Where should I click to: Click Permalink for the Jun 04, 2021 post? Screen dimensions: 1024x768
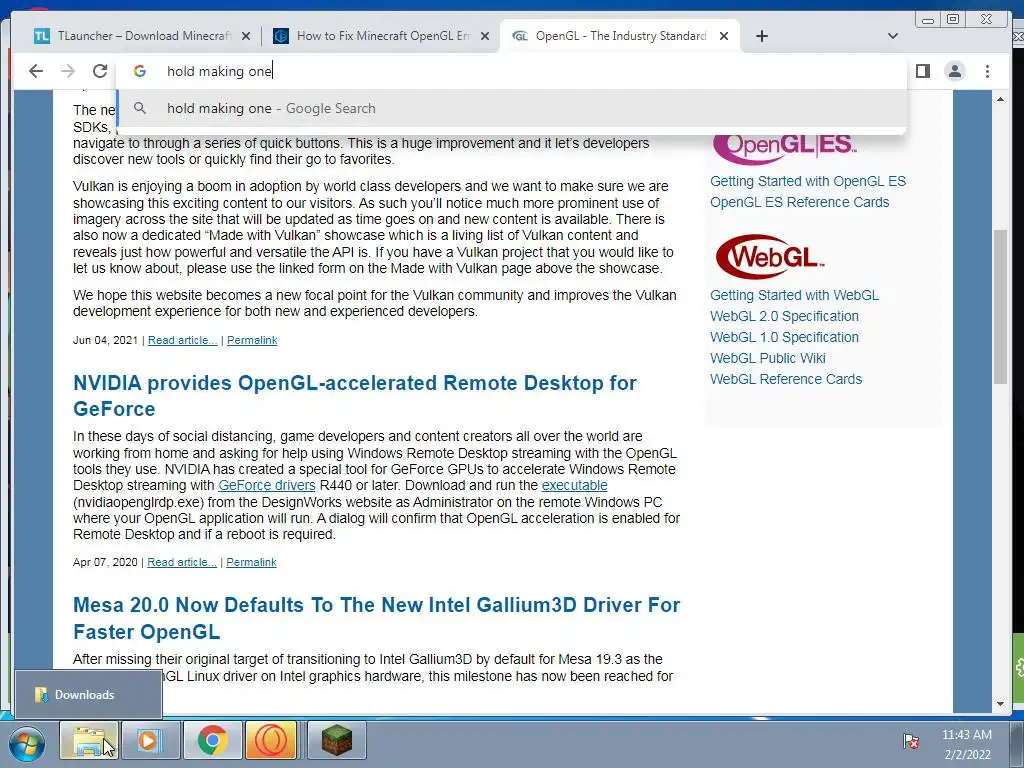pyautogui.click(x=252, y=340)
